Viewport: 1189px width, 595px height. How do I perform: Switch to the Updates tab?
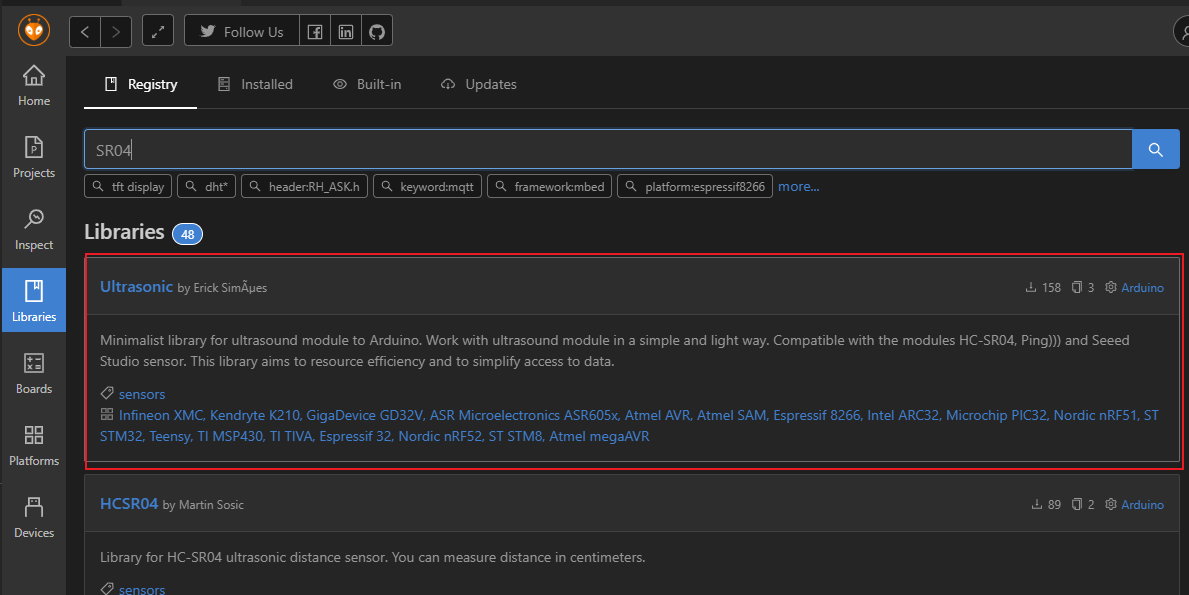coord(478,85)
